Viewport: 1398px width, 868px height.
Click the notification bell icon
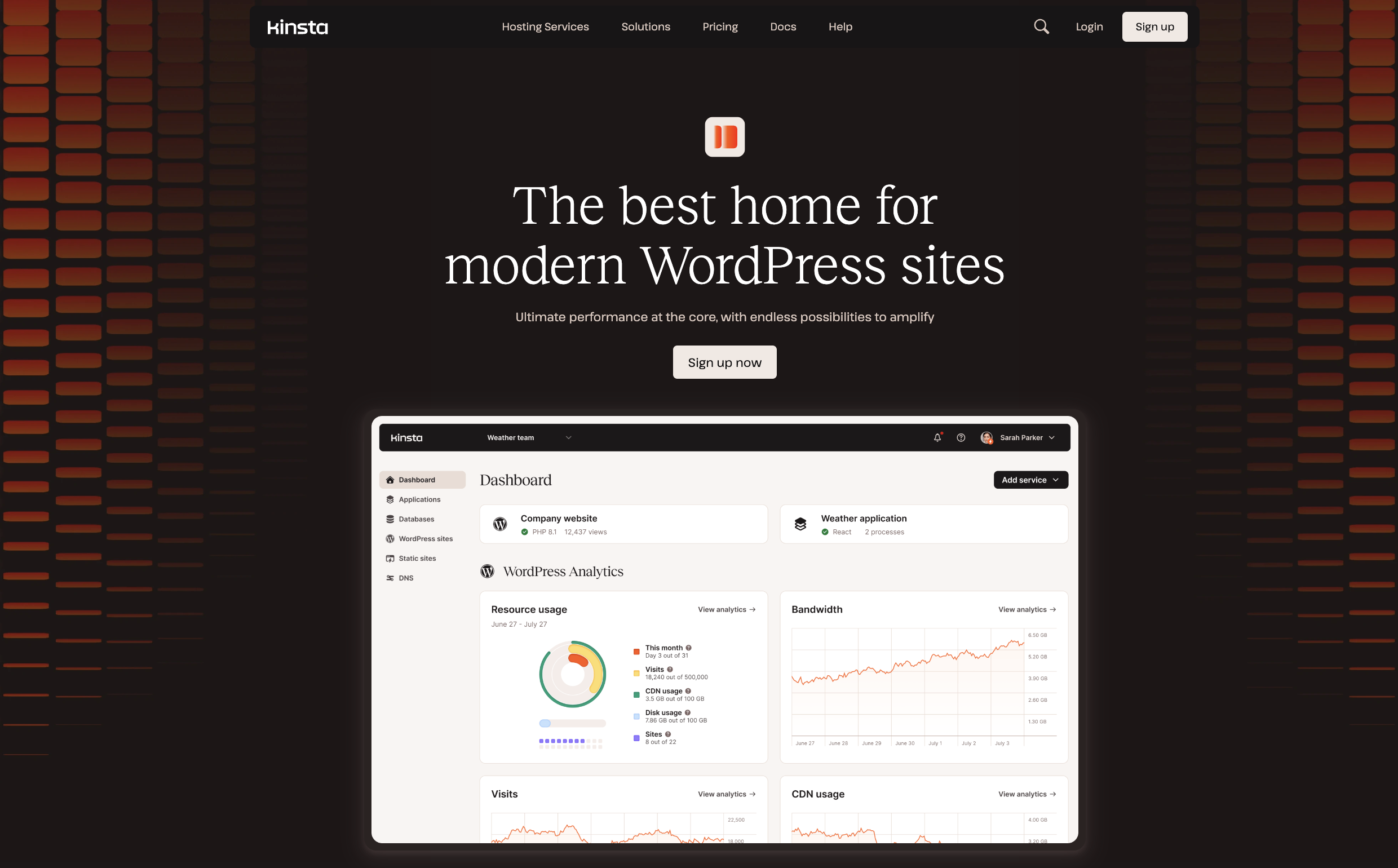click(x=937, y=437)
